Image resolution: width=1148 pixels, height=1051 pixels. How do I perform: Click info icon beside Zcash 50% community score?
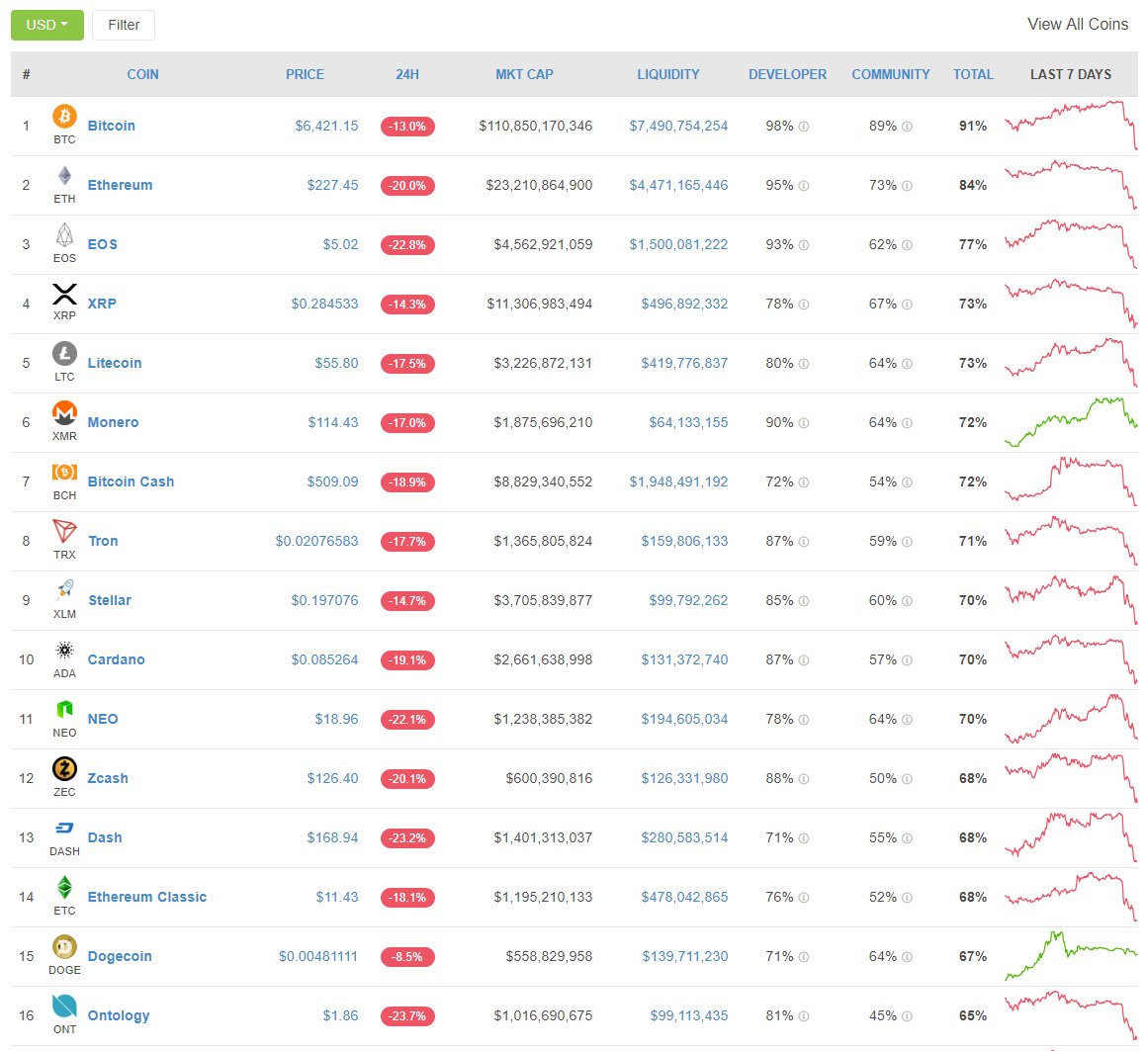[x=907, y=779]
